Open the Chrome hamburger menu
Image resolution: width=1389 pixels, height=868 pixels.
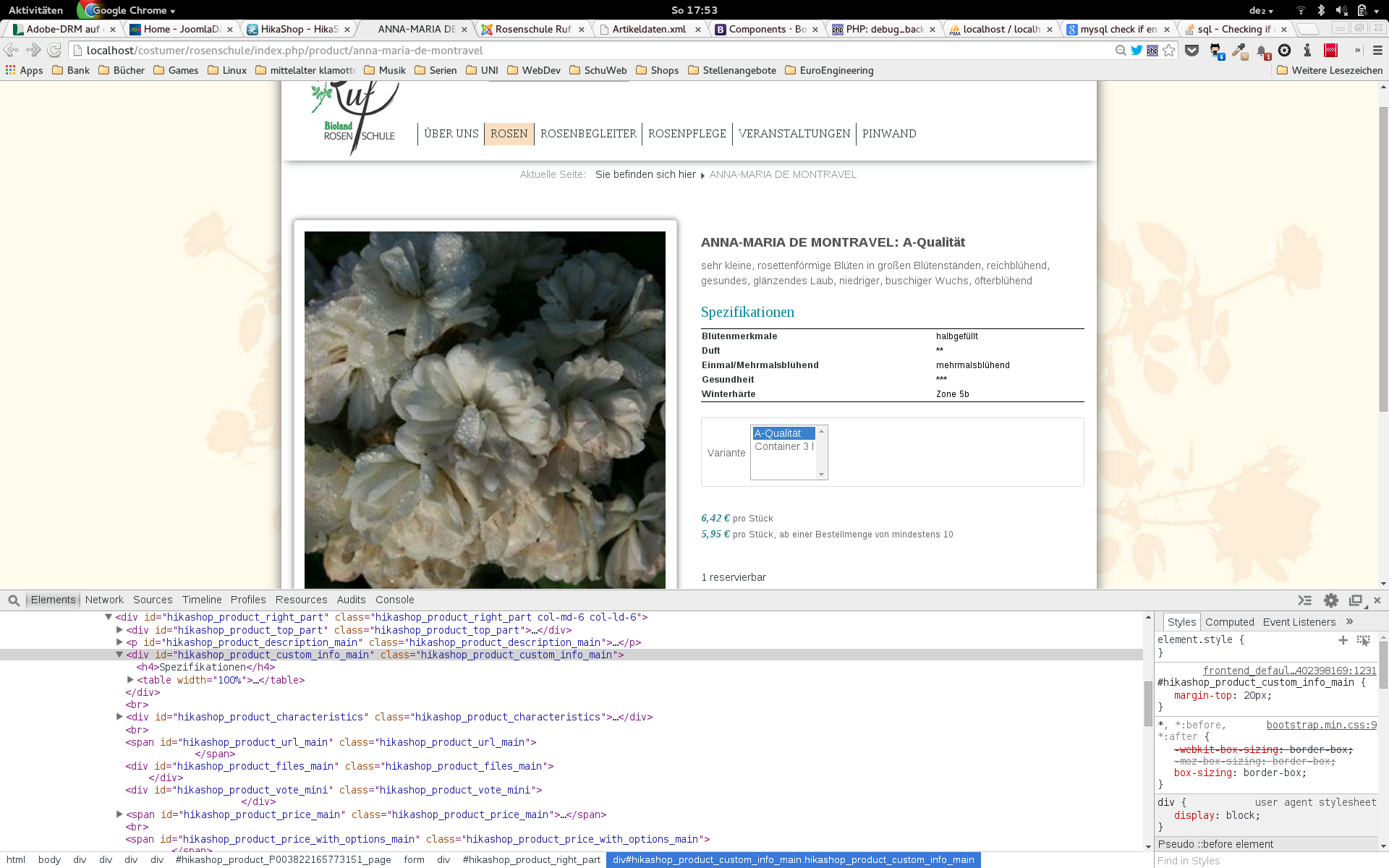[x=1377, y=51]
